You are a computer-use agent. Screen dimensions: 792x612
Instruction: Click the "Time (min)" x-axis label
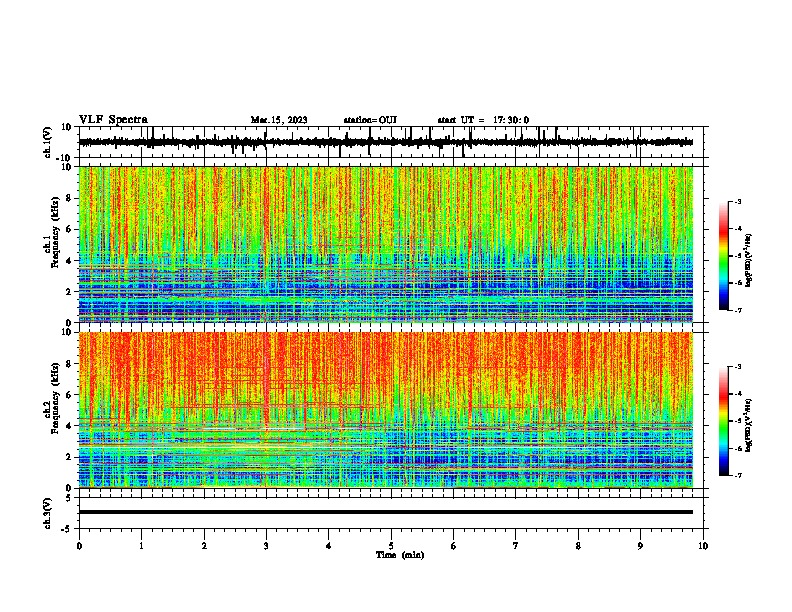coord(400,555)
